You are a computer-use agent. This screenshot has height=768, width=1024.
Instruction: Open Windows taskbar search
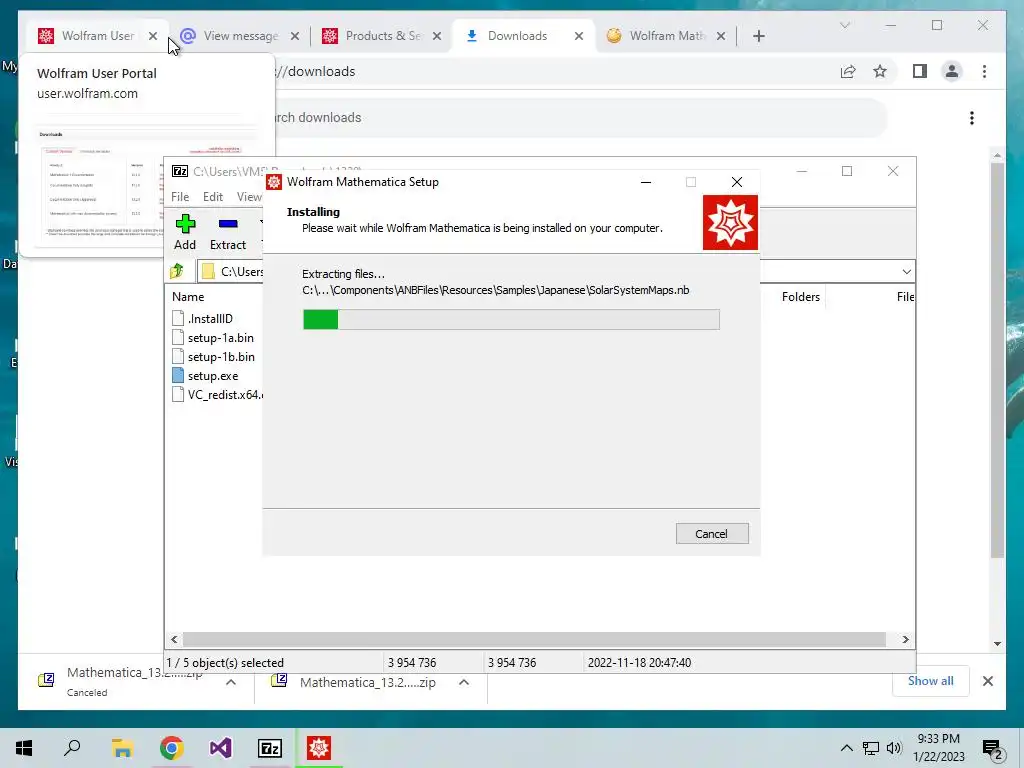coord(72,748)
